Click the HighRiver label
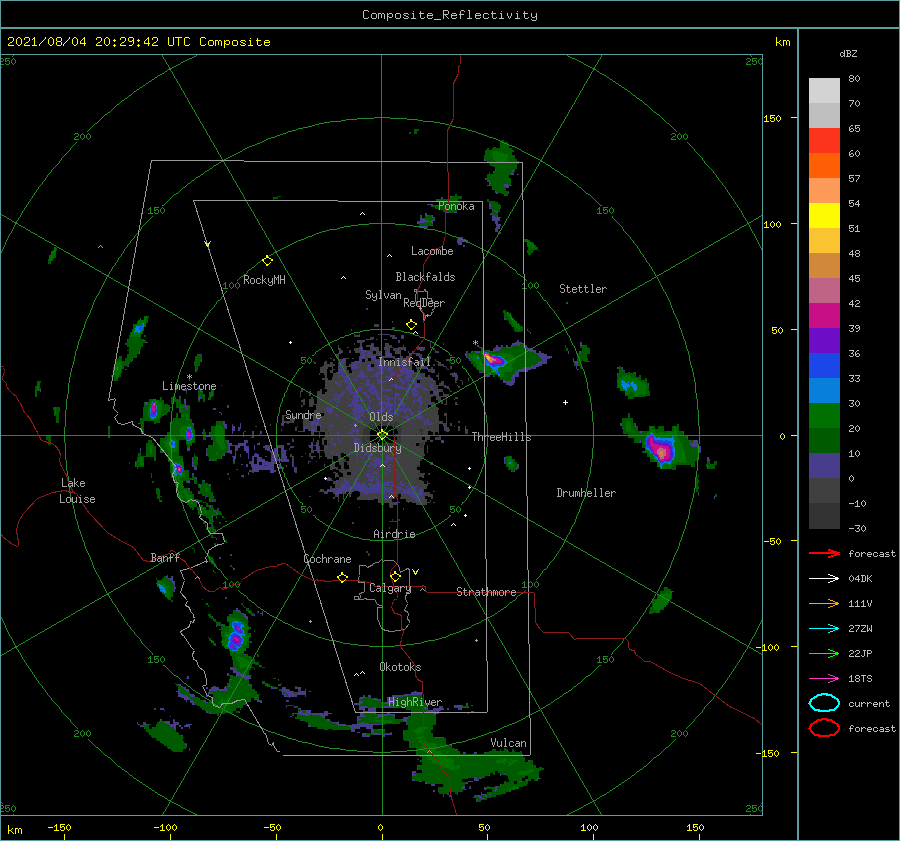The height and width of the screenshot is (841, 900). point(414,702)
